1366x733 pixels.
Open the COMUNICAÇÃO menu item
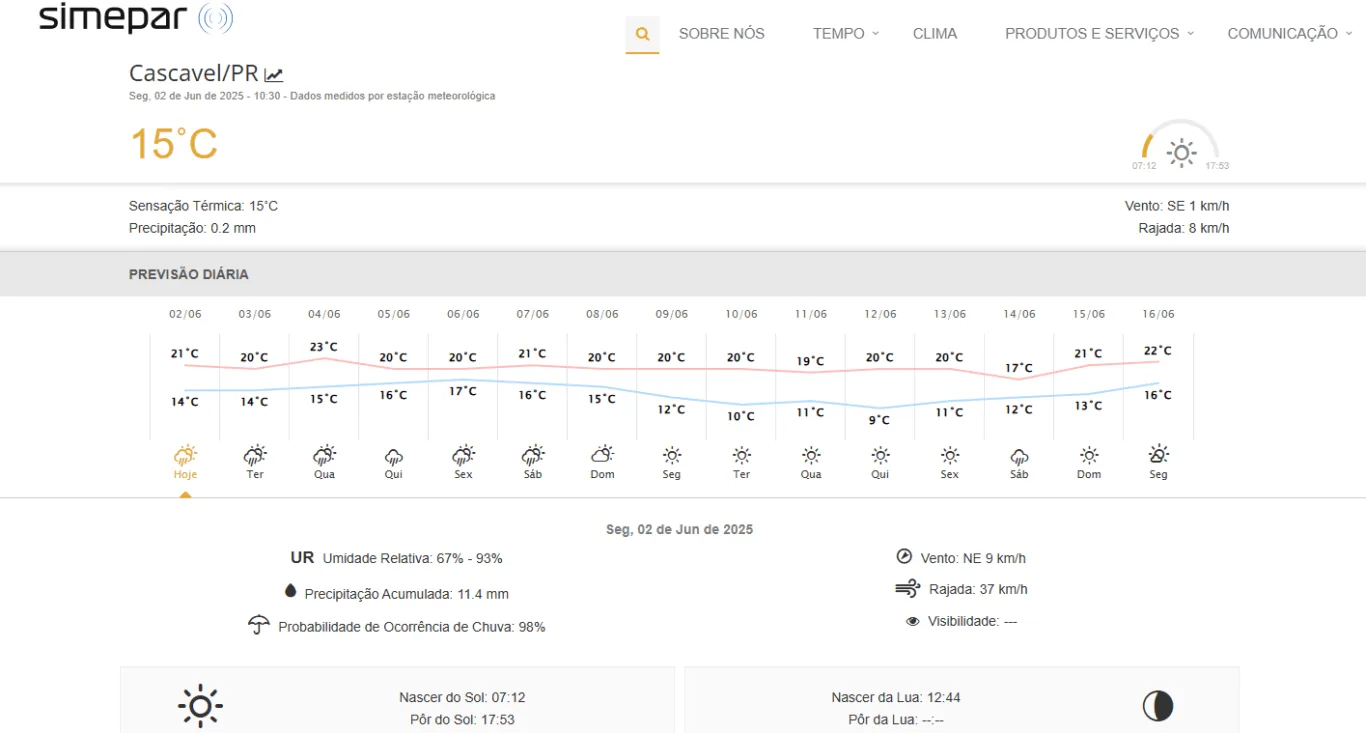click(x=1282, y=34)
